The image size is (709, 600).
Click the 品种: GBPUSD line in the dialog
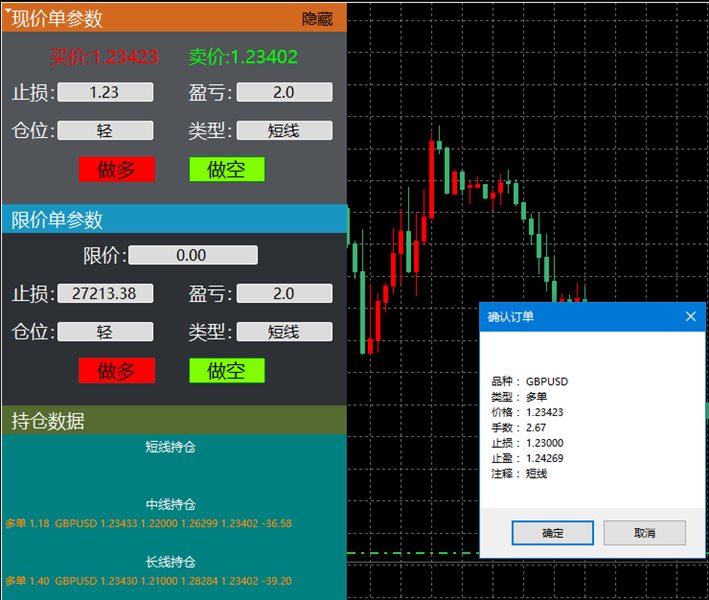tap(529, 382)
